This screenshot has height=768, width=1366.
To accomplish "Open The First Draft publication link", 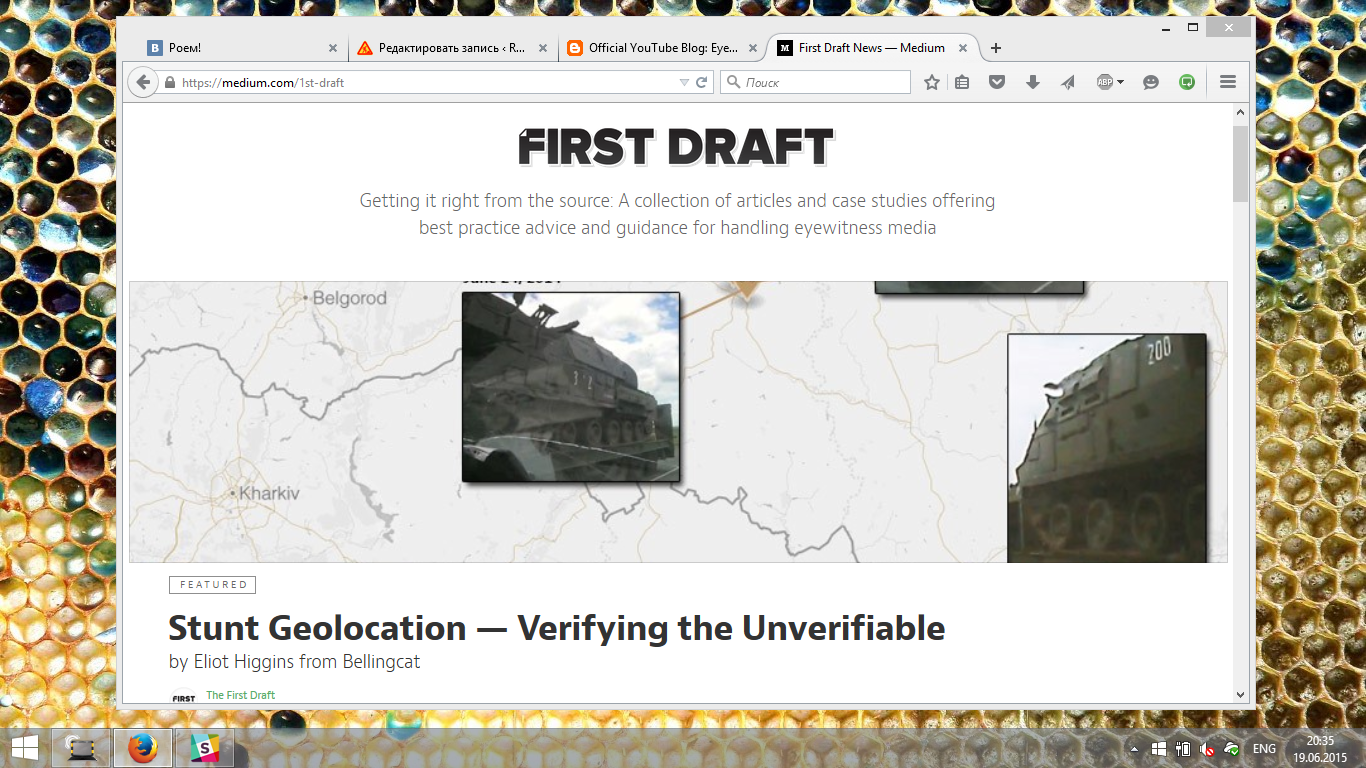I will tap(240, 695).
